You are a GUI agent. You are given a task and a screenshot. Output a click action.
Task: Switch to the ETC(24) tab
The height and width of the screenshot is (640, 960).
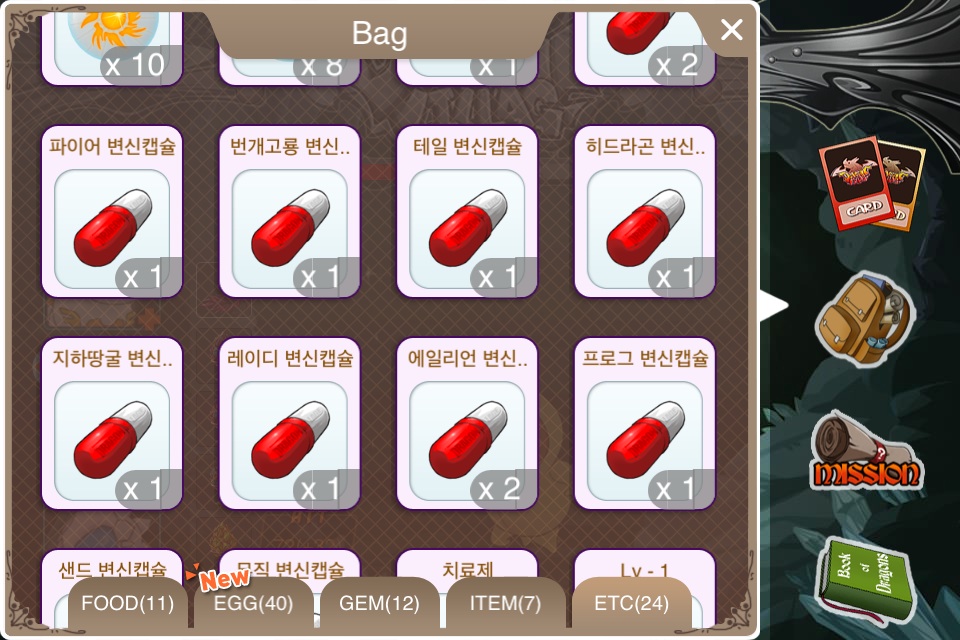click(632, 603)
